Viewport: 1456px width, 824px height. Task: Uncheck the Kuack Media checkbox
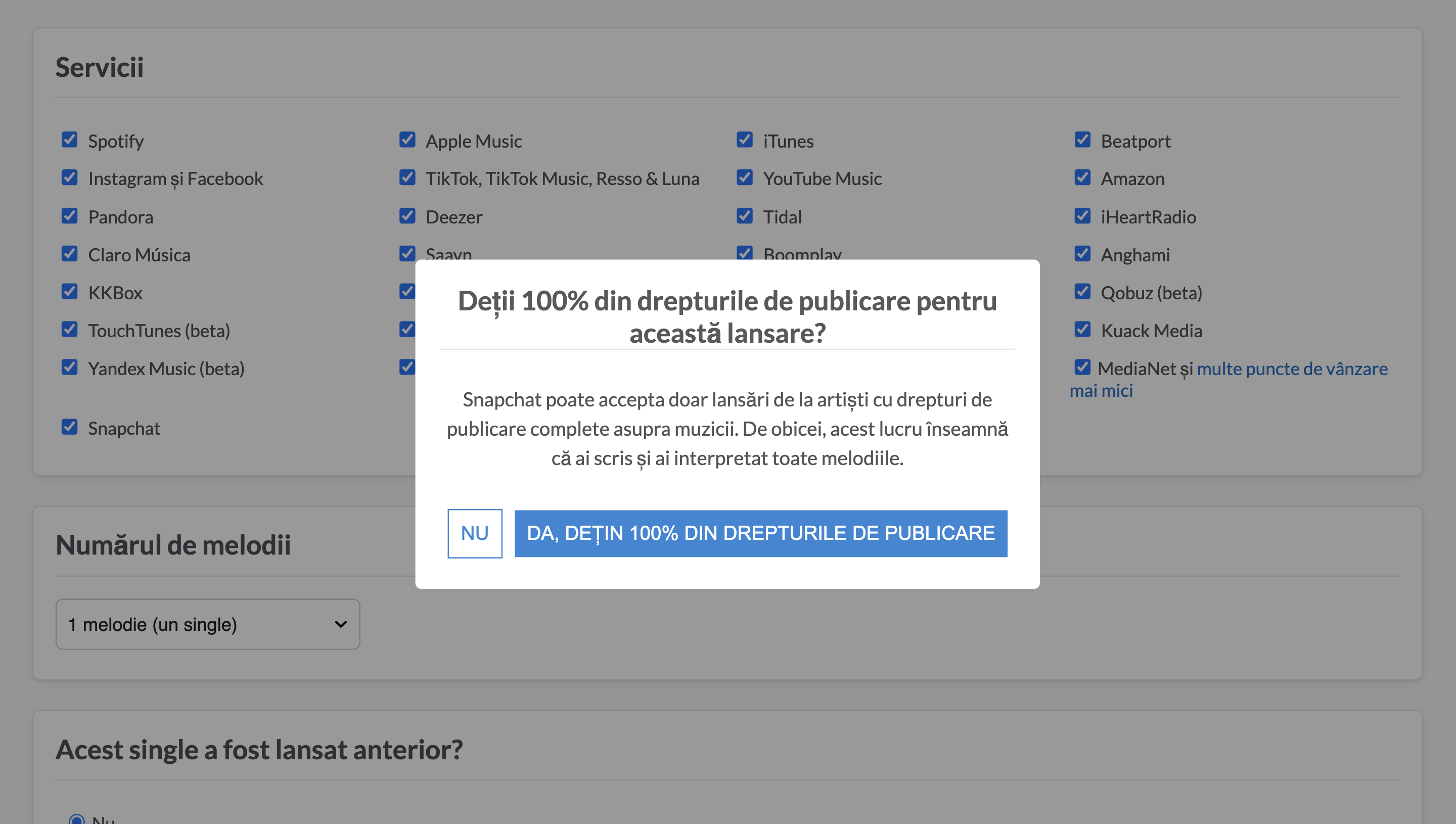(1082, 330)
